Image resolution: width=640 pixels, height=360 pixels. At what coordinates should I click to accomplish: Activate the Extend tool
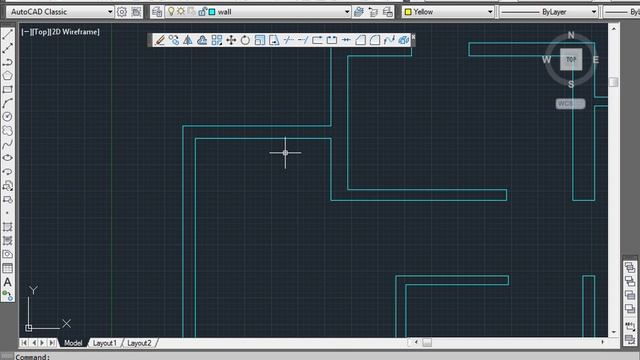303,40
